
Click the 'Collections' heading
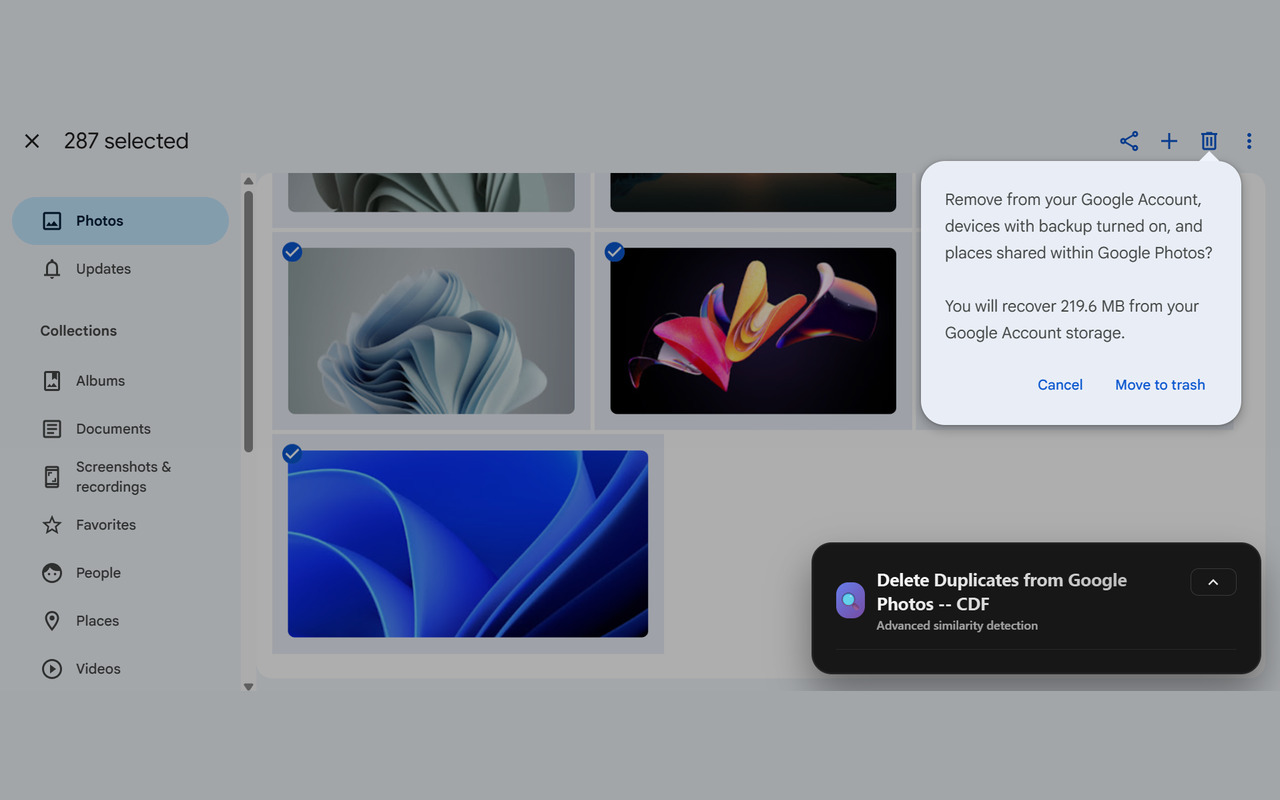point(78,331)
